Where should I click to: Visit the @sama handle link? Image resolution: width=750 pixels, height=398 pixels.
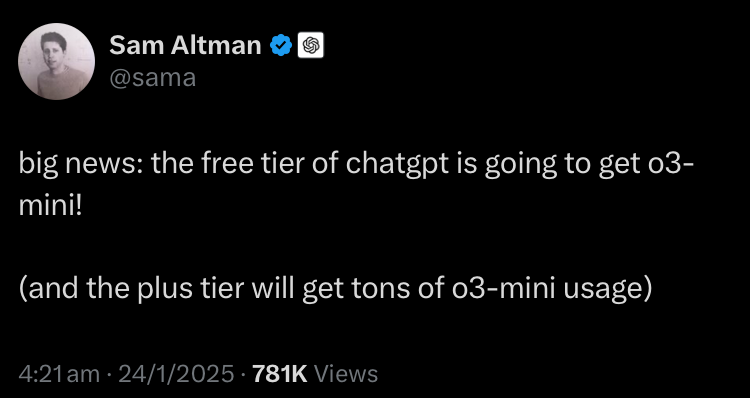(x=153, y=78)
